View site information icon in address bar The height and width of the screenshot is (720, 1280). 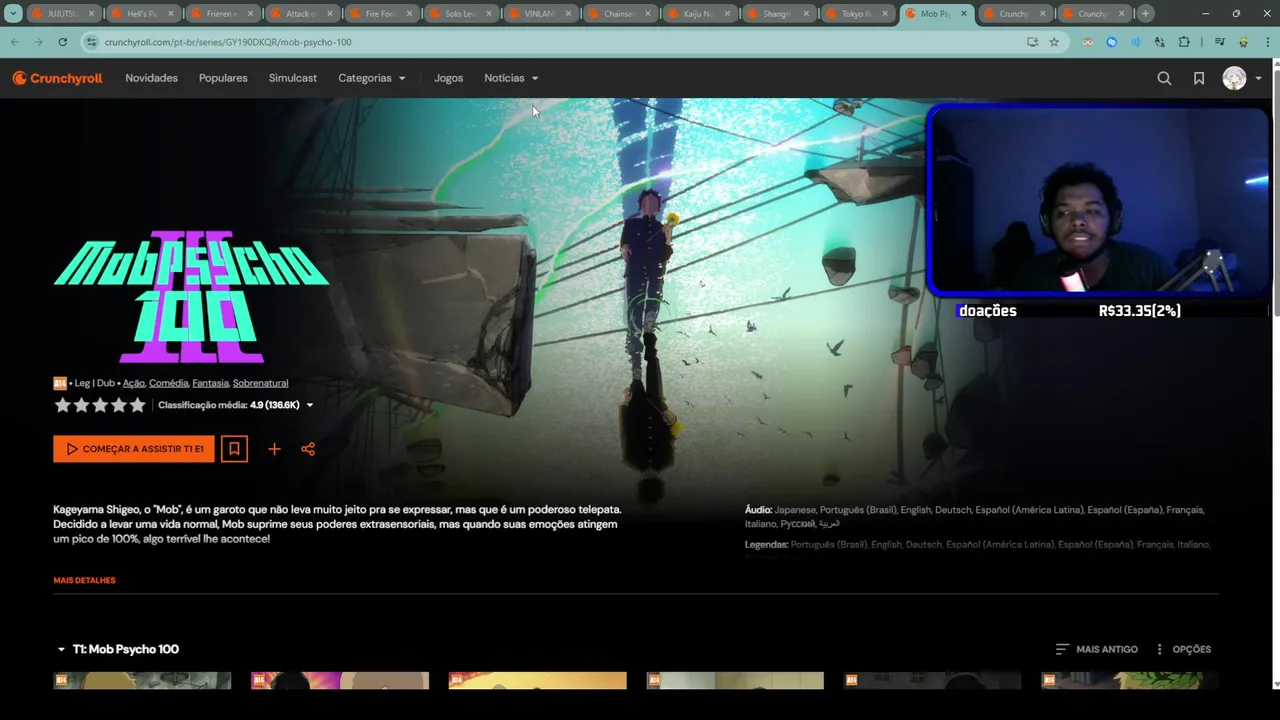(x=92, y=42)
